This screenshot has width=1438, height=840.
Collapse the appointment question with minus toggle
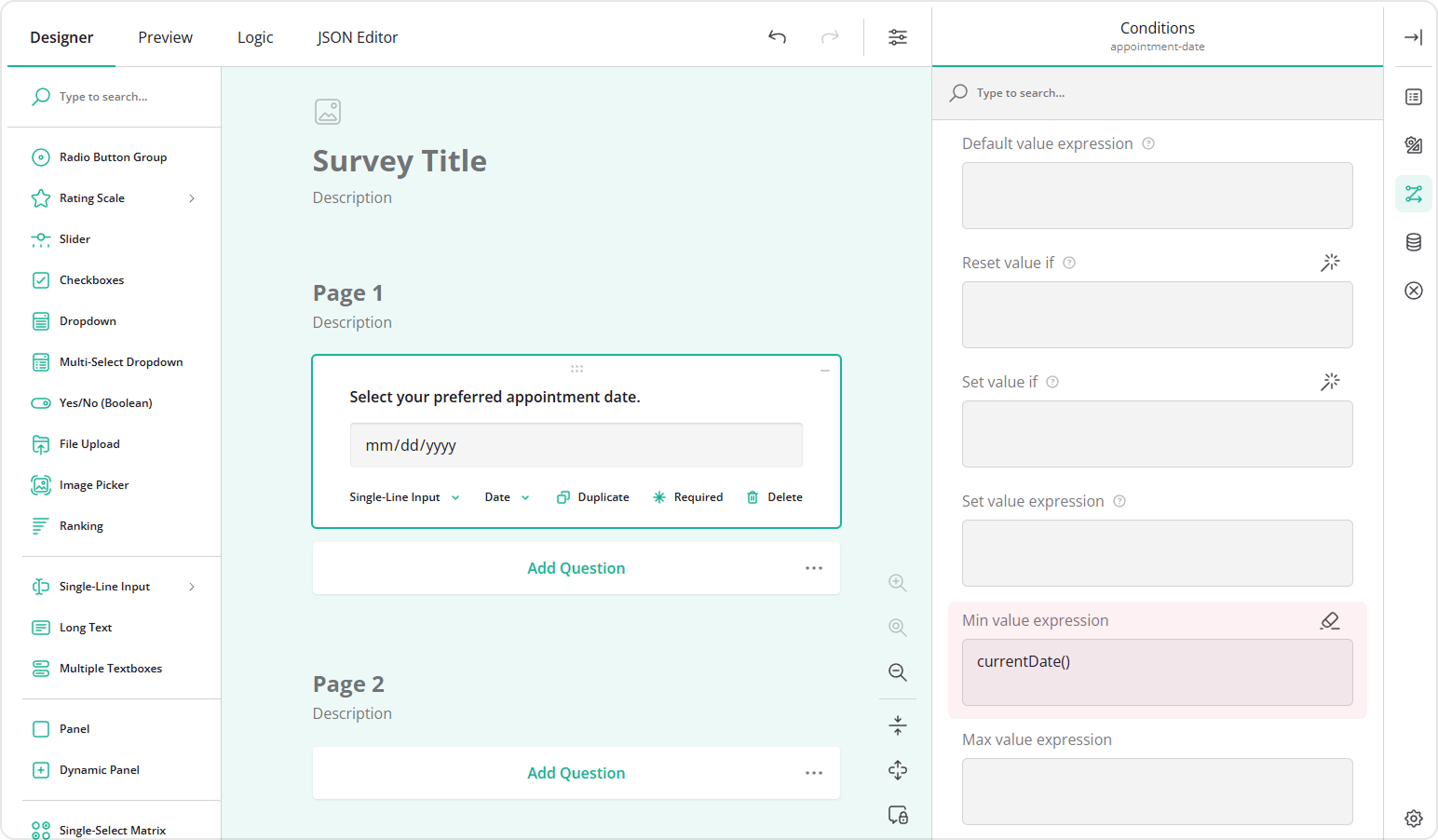824,370
